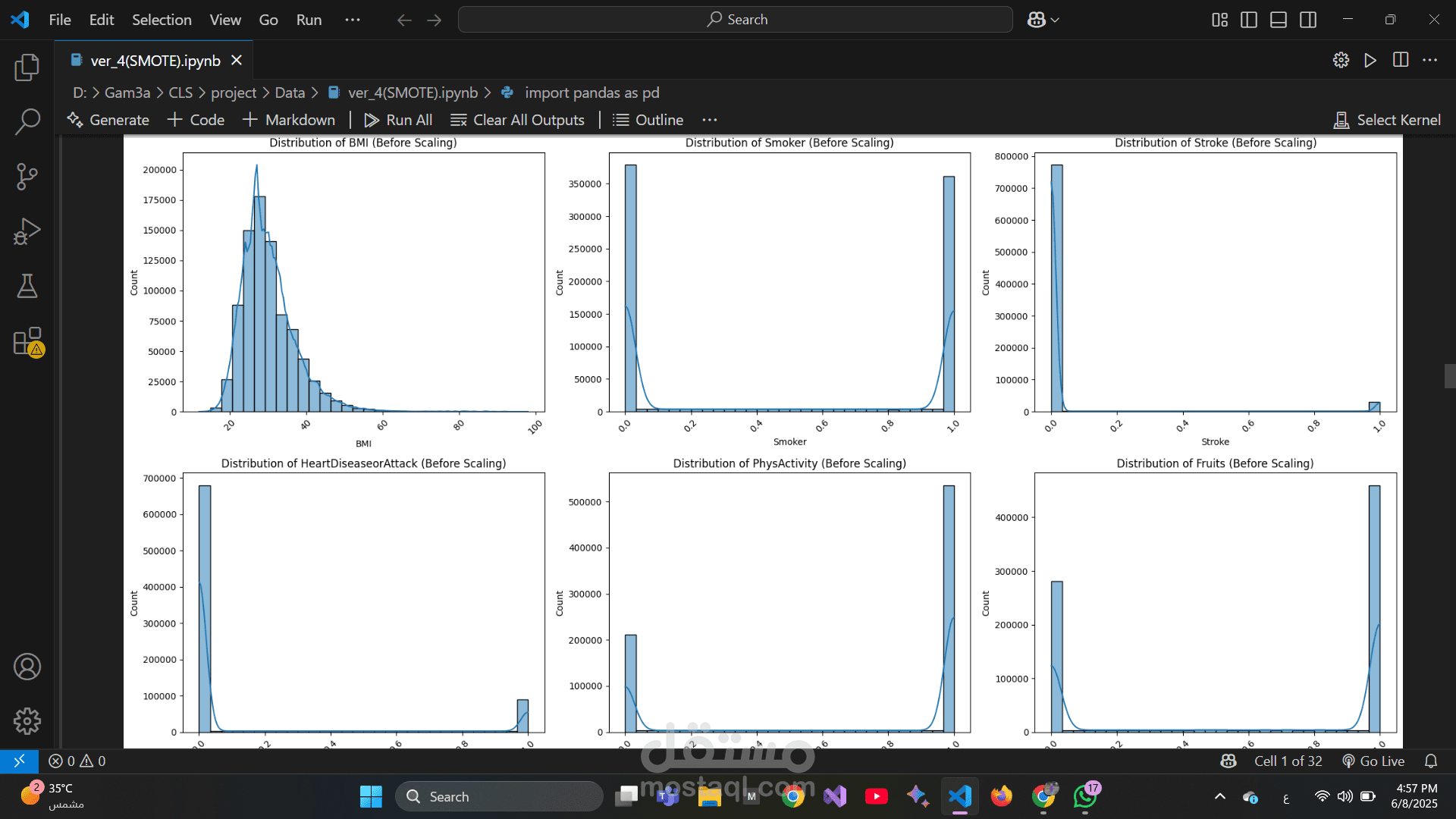Screen dimensions: 1456x819
Task: Click the command center Search box
Action: click(x=736, y=20)
